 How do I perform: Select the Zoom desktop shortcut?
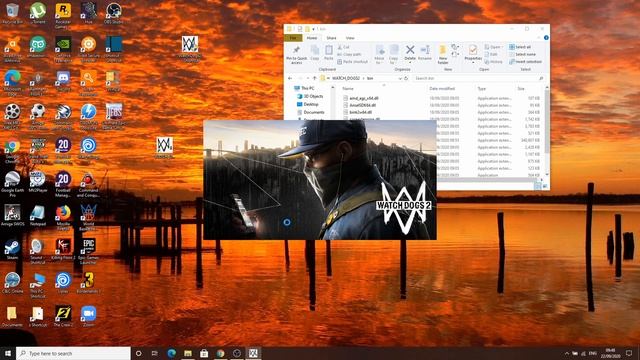click(x=88, y=317)
